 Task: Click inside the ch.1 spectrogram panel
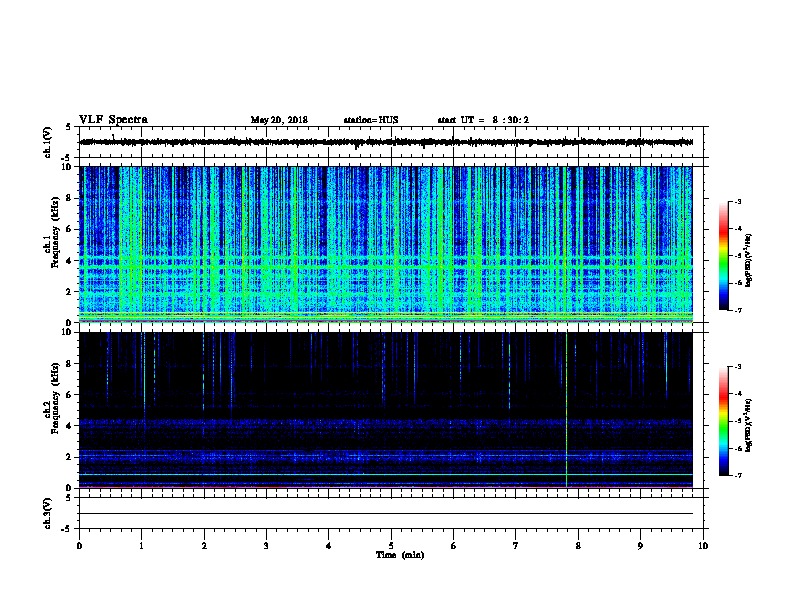pos(386,244)
